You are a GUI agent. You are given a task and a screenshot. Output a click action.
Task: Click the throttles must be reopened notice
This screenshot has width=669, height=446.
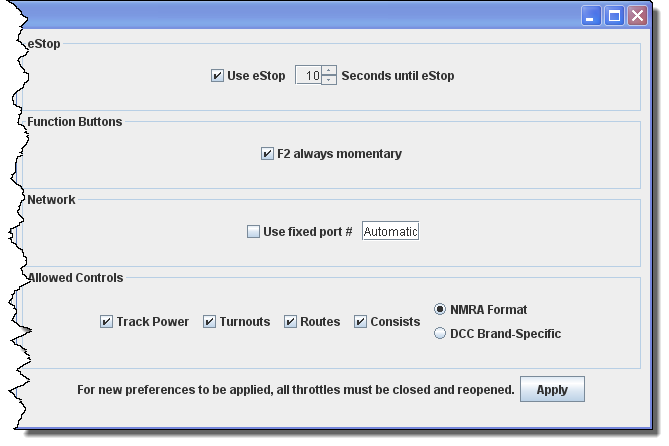click(296, 390)
